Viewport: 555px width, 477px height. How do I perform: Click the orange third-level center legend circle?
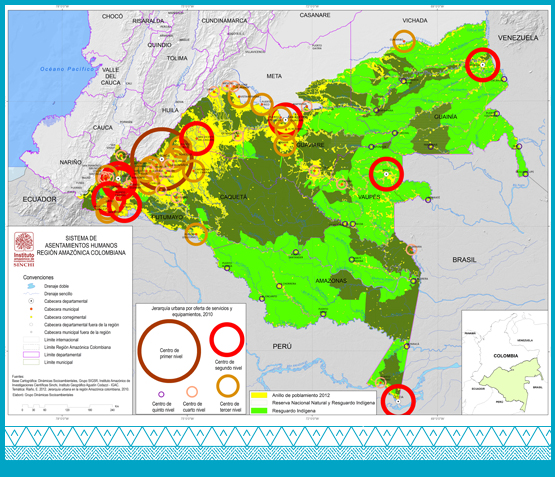pyautogui.click(x=228, y=386)
